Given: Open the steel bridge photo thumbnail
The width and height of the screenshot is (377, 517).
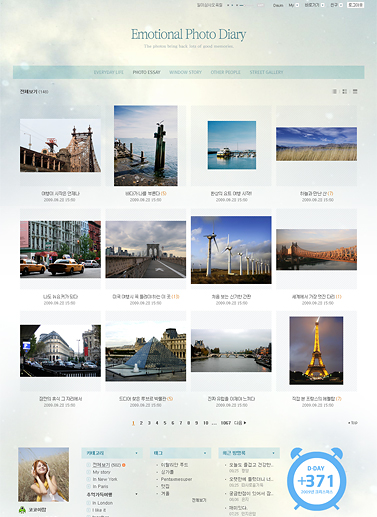Looking at the screenshot, I should 60,145.
